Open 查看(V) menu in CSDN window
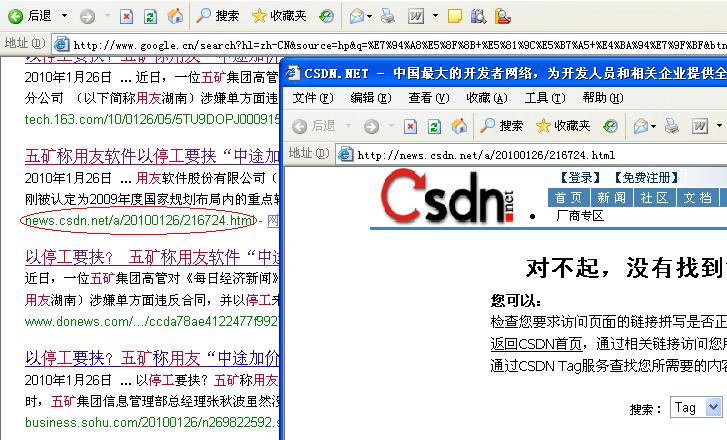This screenshot has height=440, width=727. 429,98
